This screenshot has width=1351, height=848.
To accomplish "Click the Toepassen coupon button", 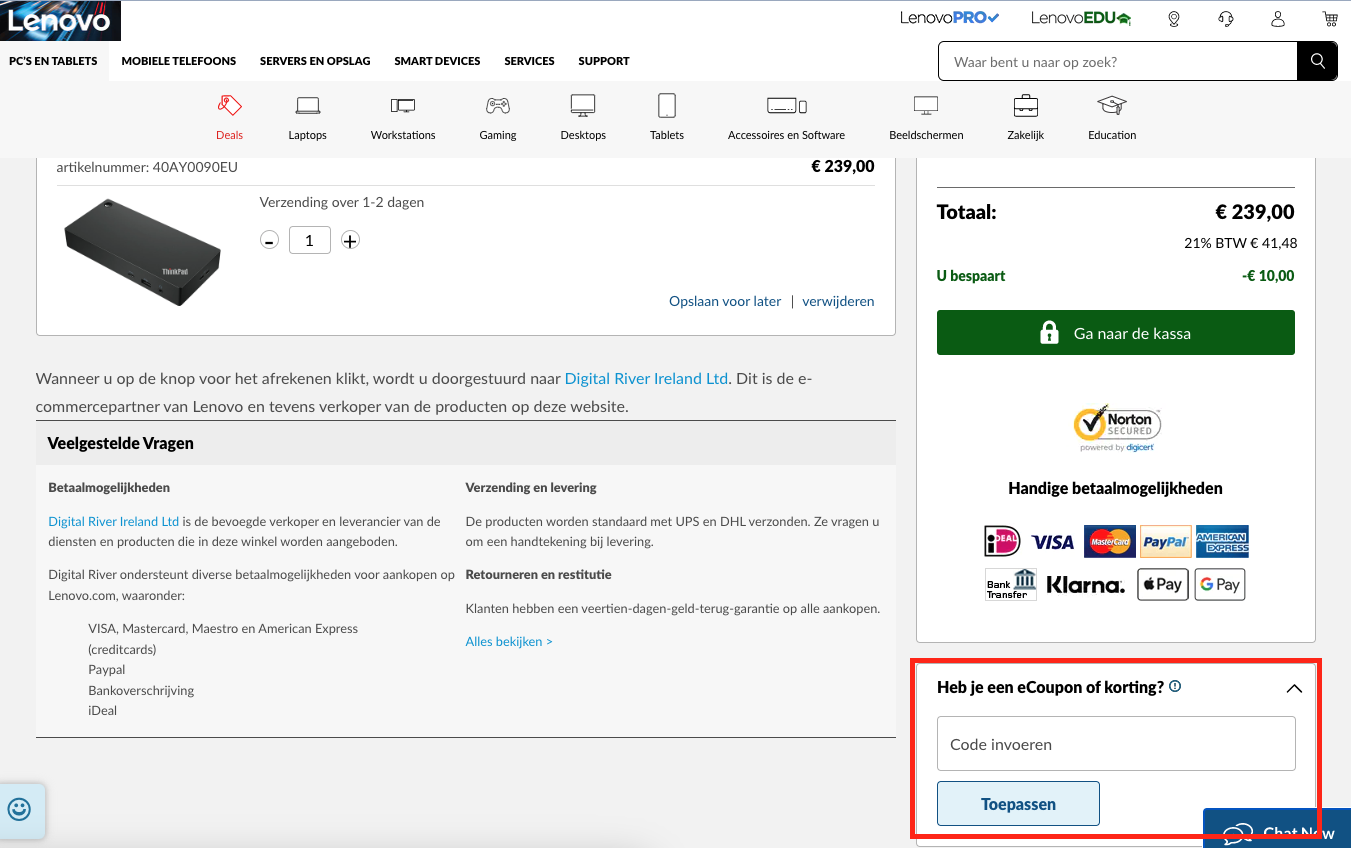I will coord(1018,804).
